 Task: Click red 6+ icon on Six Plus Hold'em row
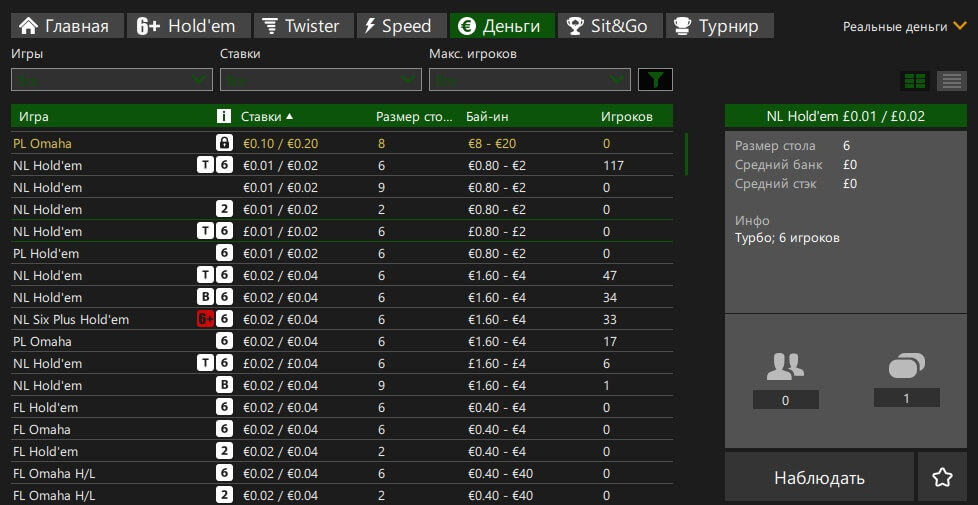pyautogui.click(x=205, y=319)
